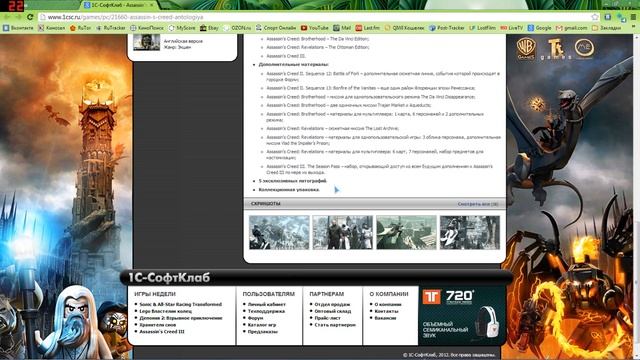
Task: Open the 'Вакансии' link
Action: (x=385, y=318)
